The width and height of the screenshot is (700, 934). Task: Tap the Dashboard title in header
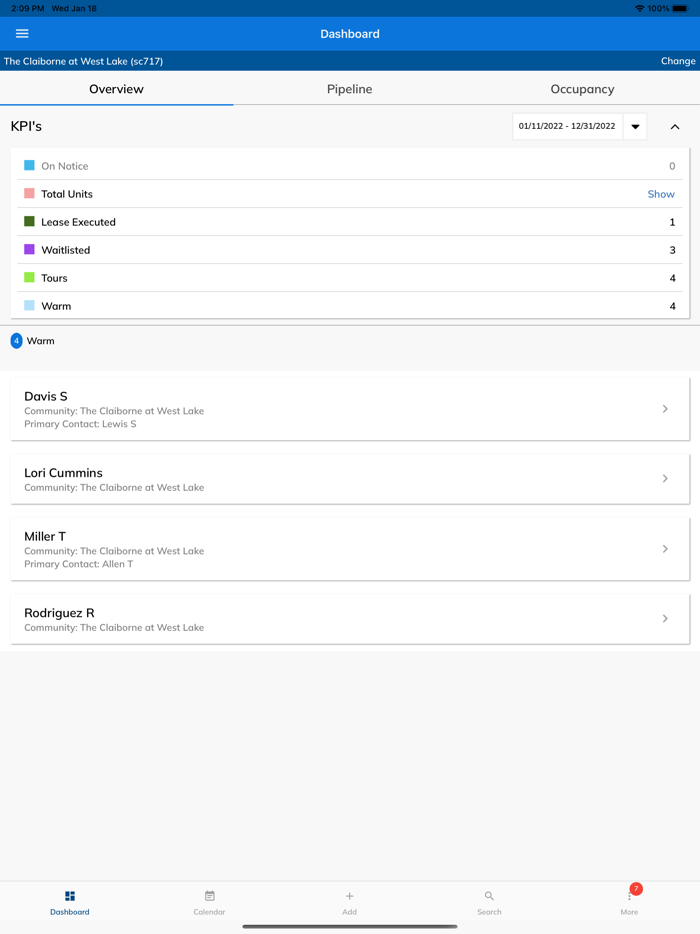(x=350, y=34)
